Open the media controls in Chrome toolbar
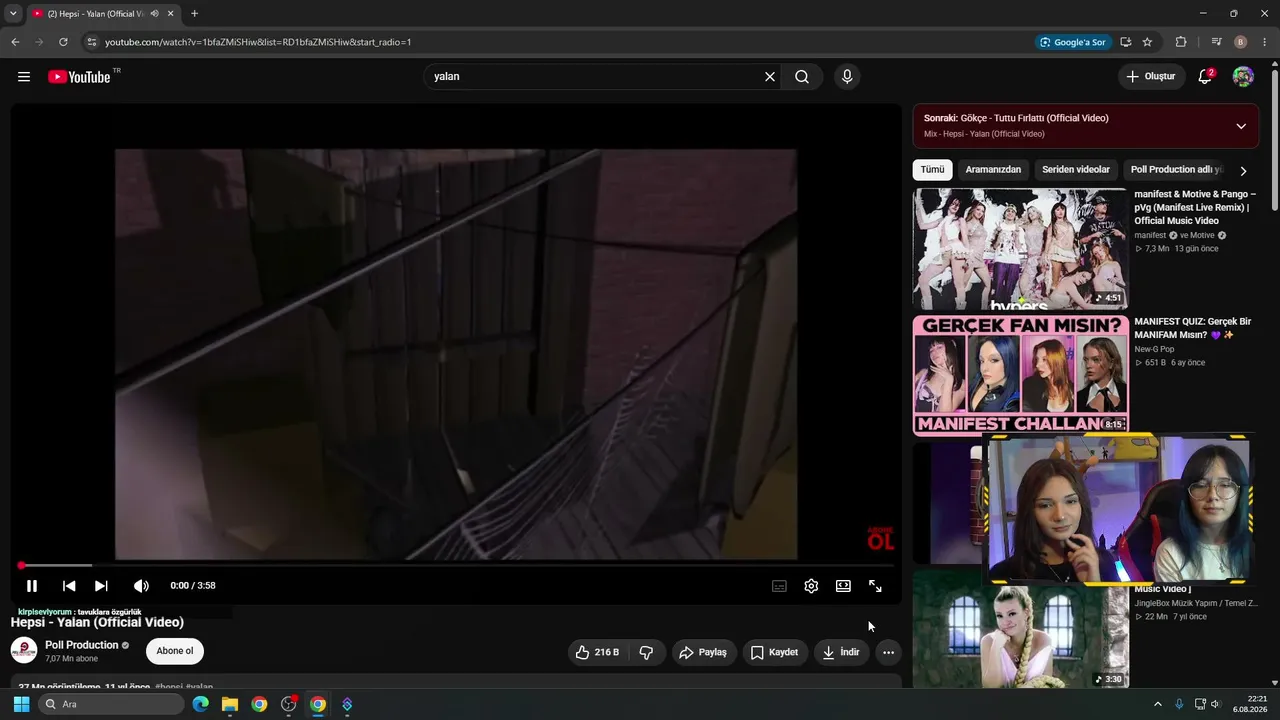The height and width of the screenshot is (720, 1280). 1216,42
